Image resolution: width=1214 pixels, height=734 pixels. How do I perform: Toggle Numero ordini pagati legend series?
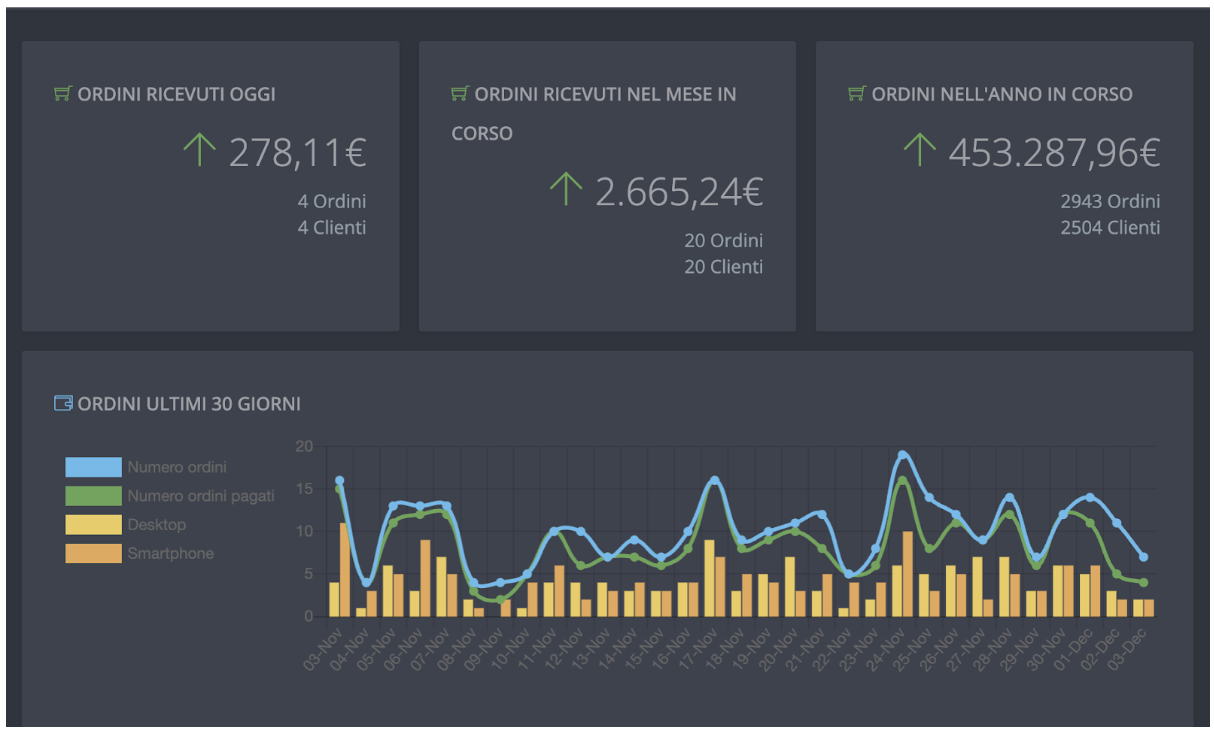(170, 496)
